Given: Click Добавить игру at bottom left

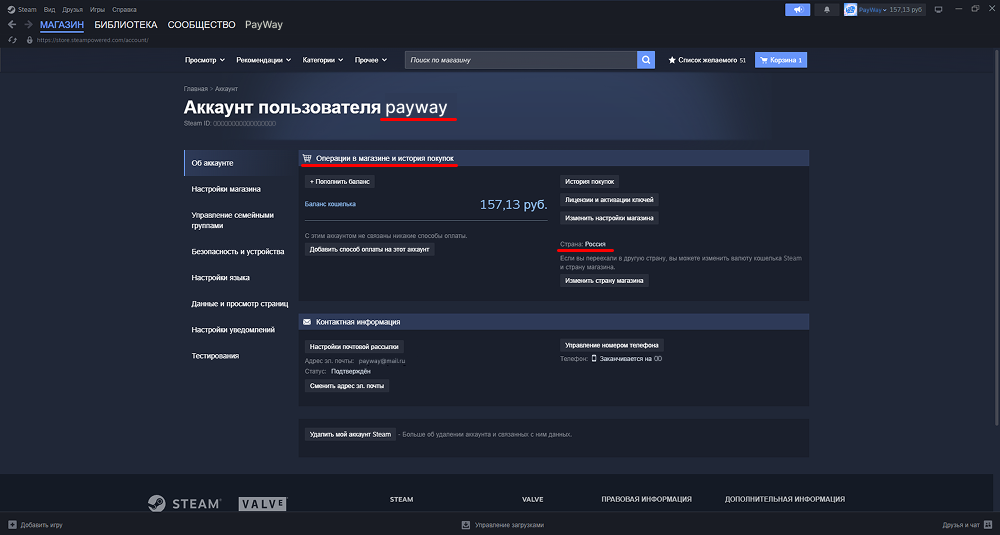Looking at the screenshot, I should click(41, 525).
